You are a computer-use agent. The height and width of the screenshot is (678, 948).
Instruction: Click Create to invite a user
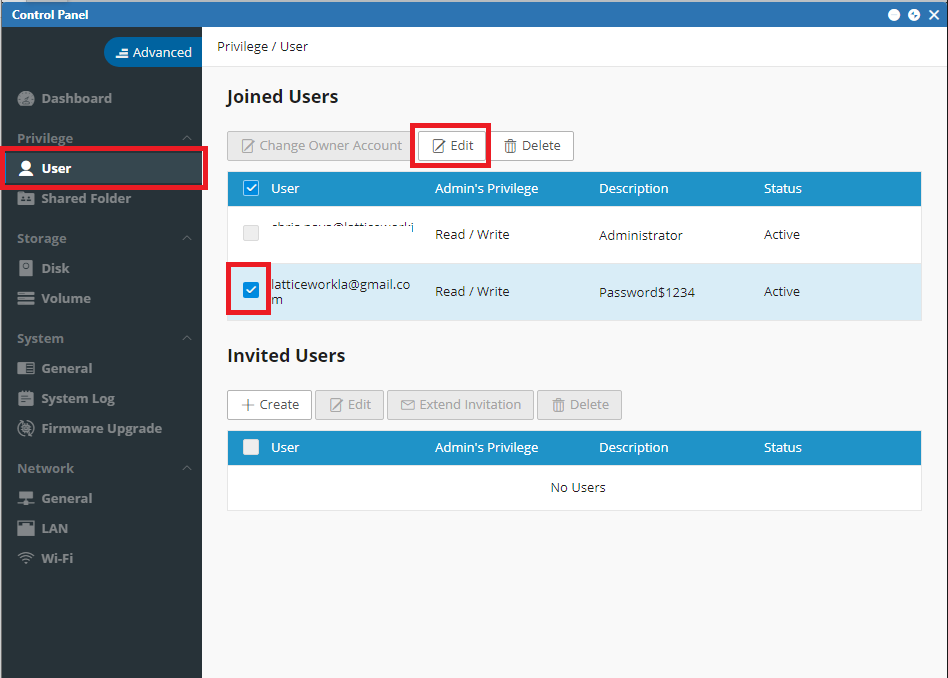(270, 405)
